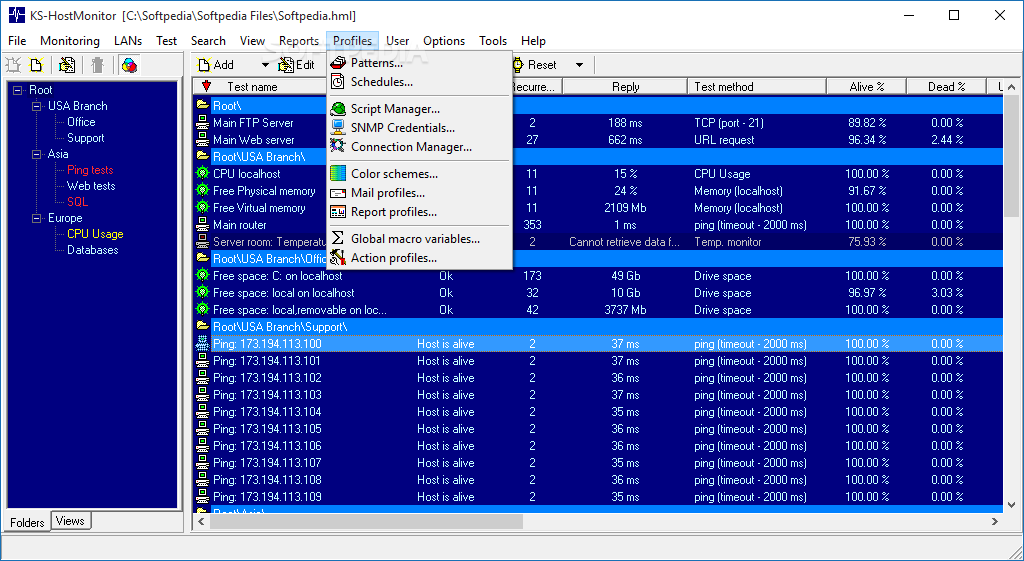Select the Web tests folder
Screen dimensions: 1024x561
[91, 186]
